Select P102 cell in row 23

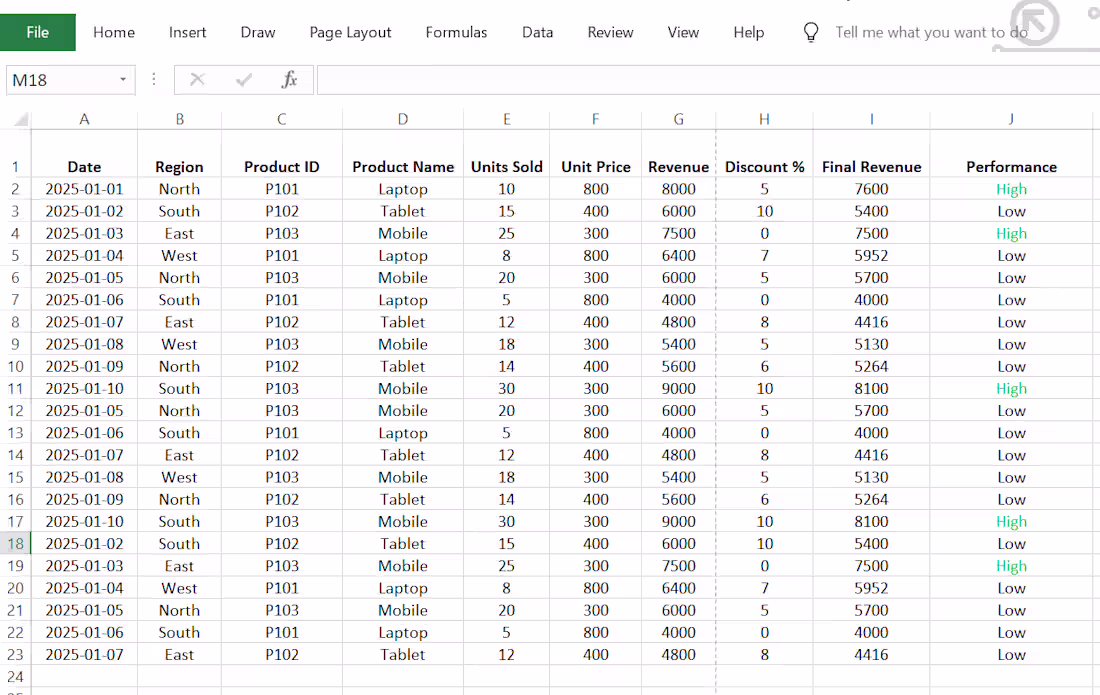(x=282, y=654)
